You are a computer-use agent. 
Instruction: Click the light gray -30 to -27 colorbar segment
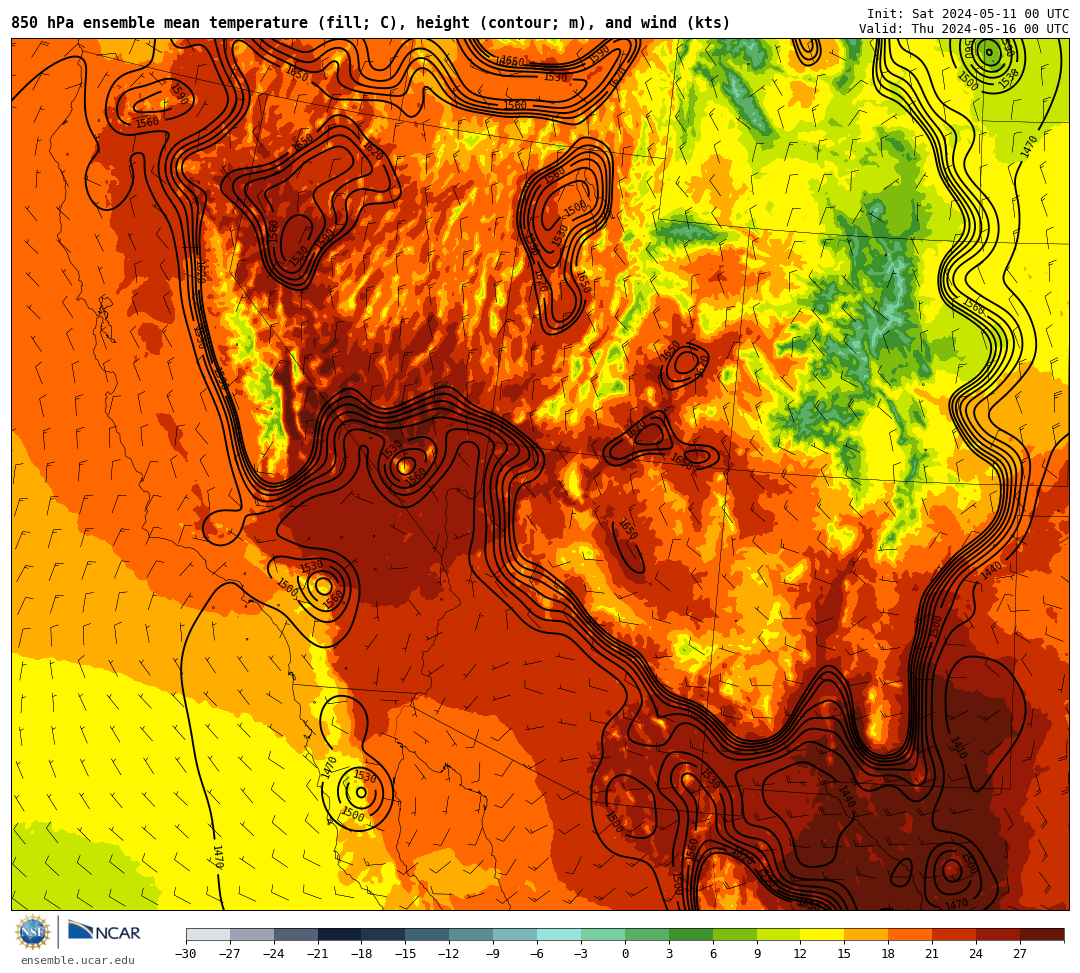208,934
